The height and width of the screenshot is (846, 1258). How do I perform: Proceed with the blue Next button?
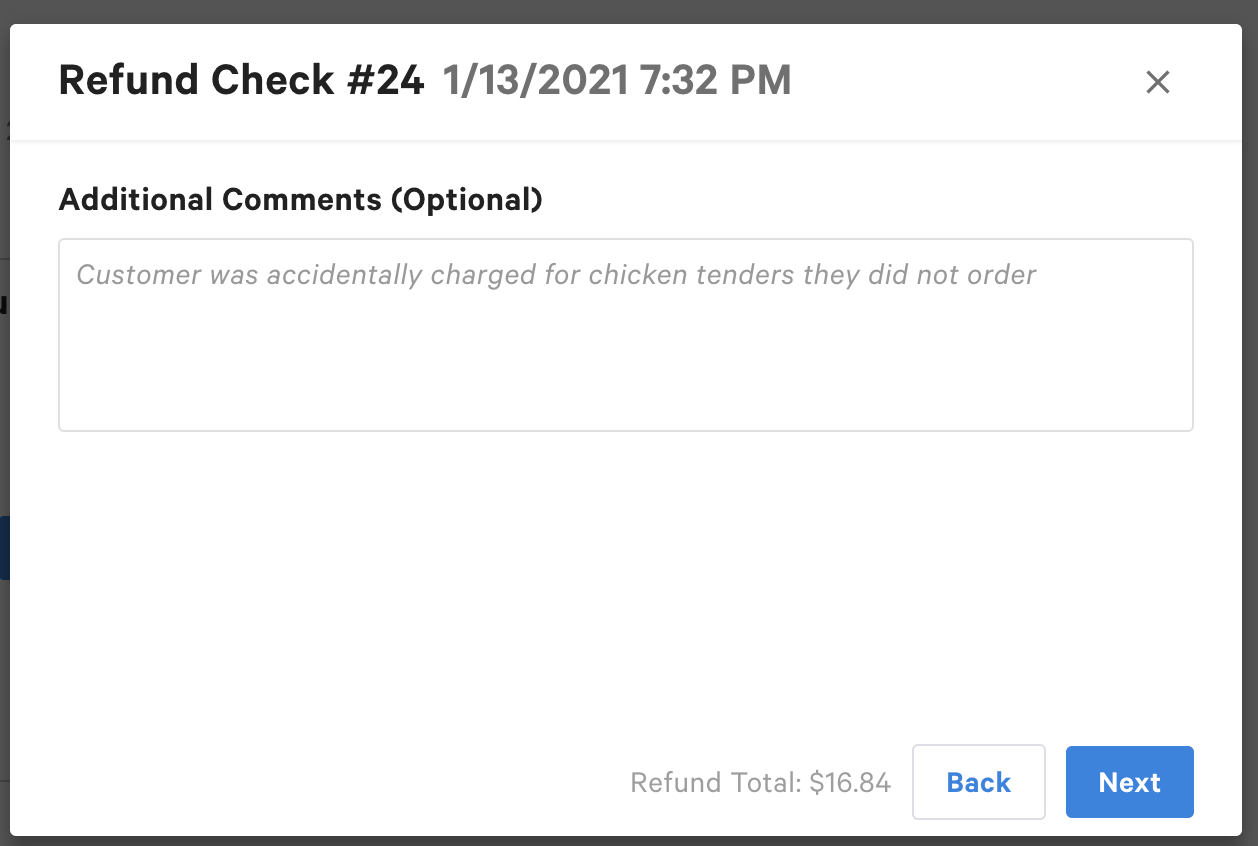tap(1129, 782)
